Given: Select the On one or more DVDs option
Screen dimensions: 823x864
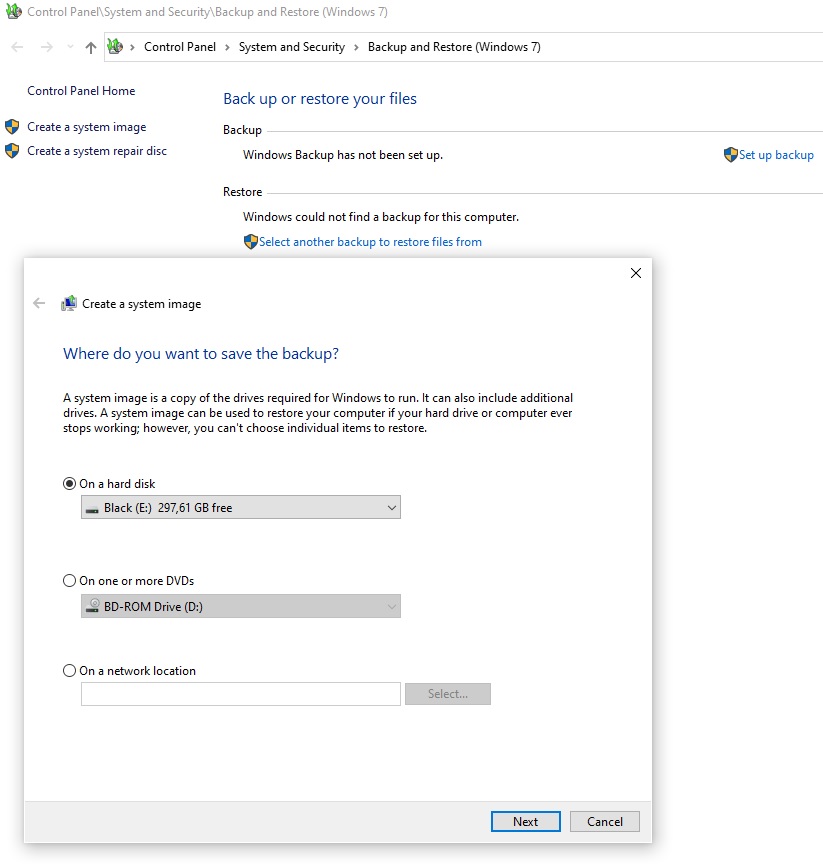Looking at the screenshot, I should click(69, 581).
